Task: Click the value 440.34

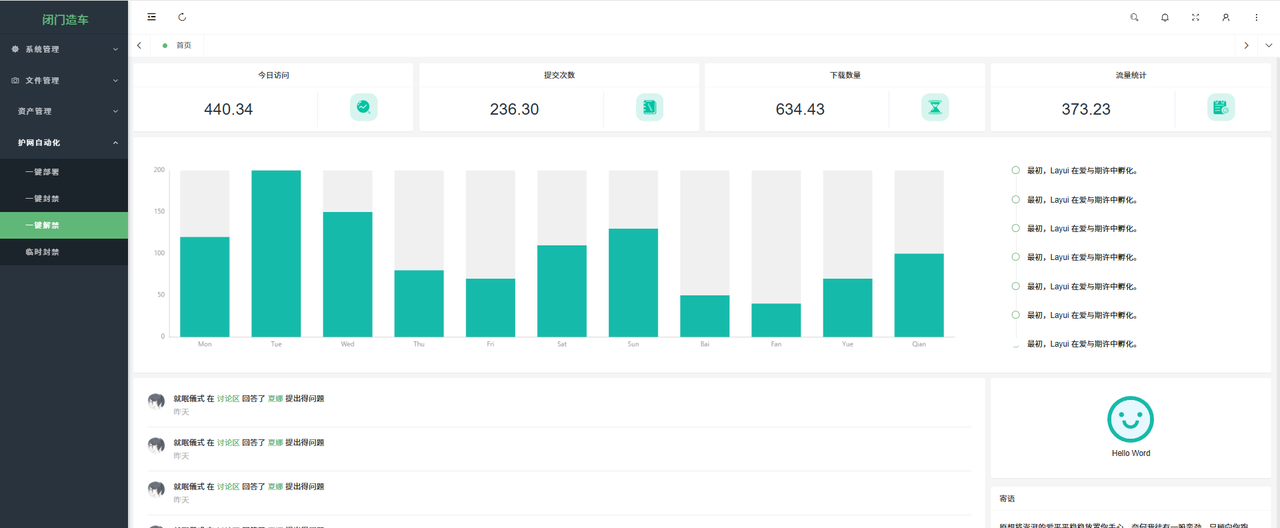Action: pyautogui.click(x=228, y=109)
